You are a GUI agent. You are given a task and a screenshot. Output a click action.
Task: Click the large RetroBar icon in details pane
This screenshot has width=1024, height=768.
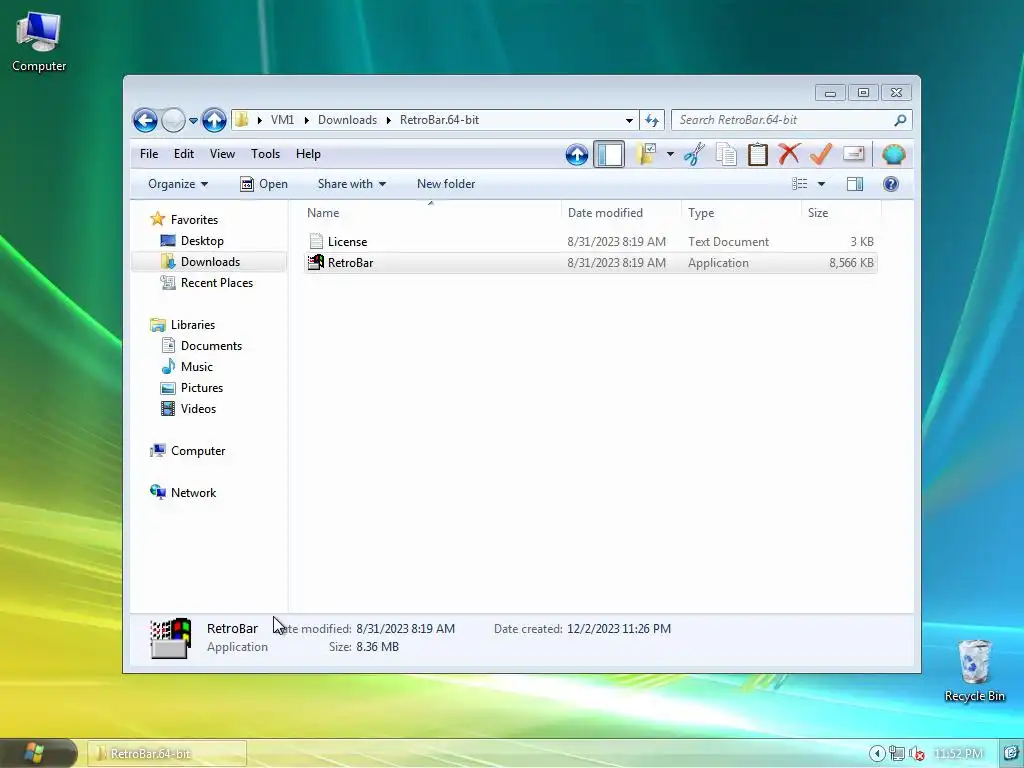(x=170, y=638)
